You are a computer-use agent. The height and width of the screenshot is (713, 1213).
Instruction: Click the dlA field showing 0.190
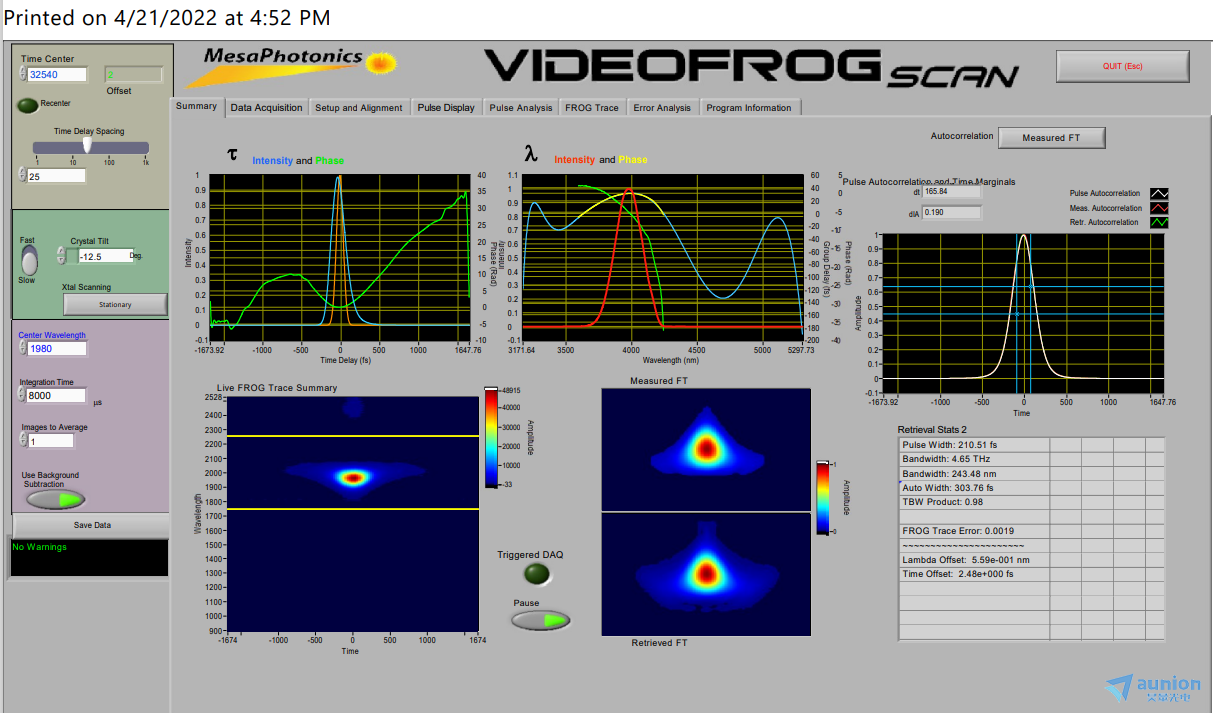pos(953,211)
